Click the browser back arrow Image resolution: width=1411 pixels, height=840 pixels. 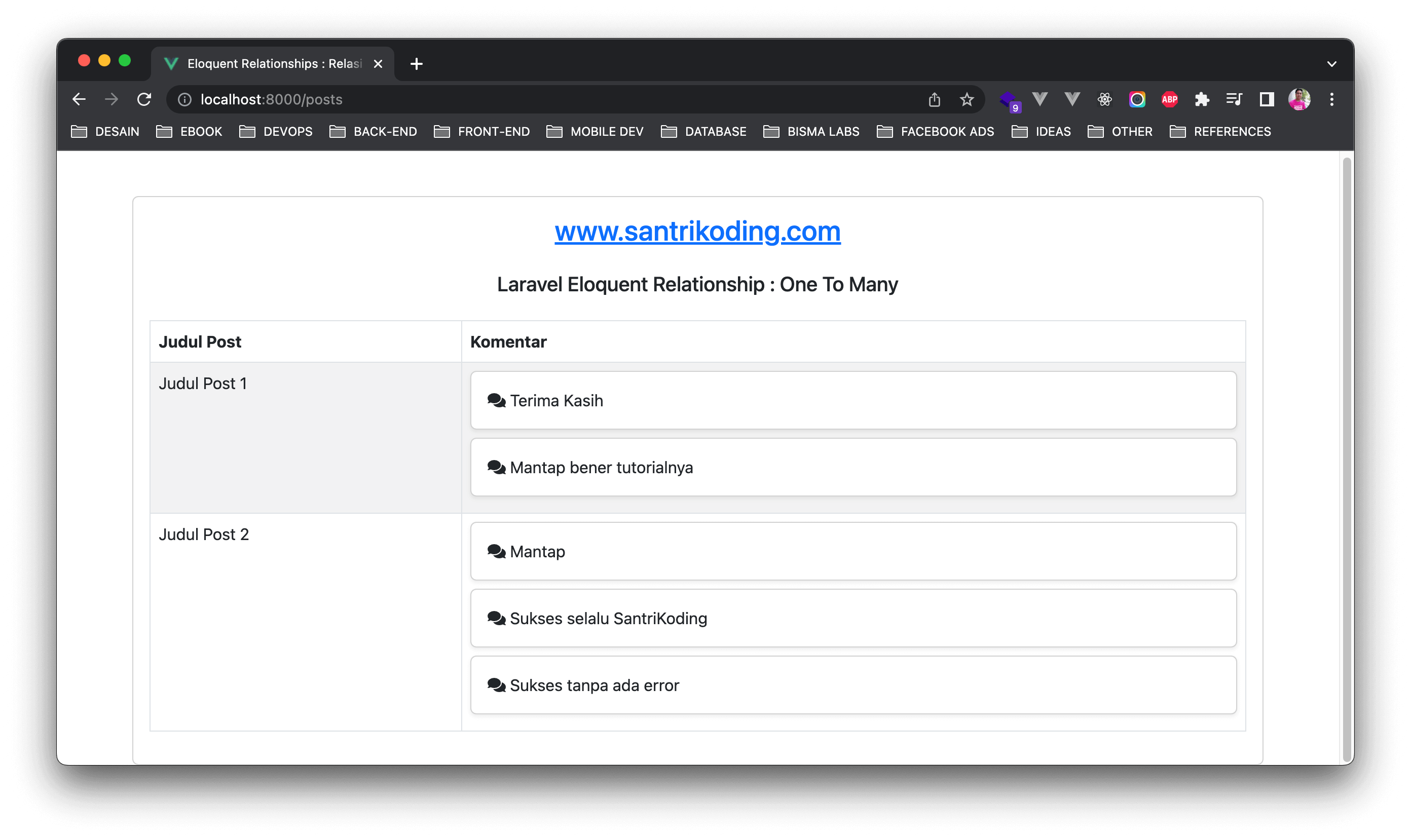coord(79,100)
